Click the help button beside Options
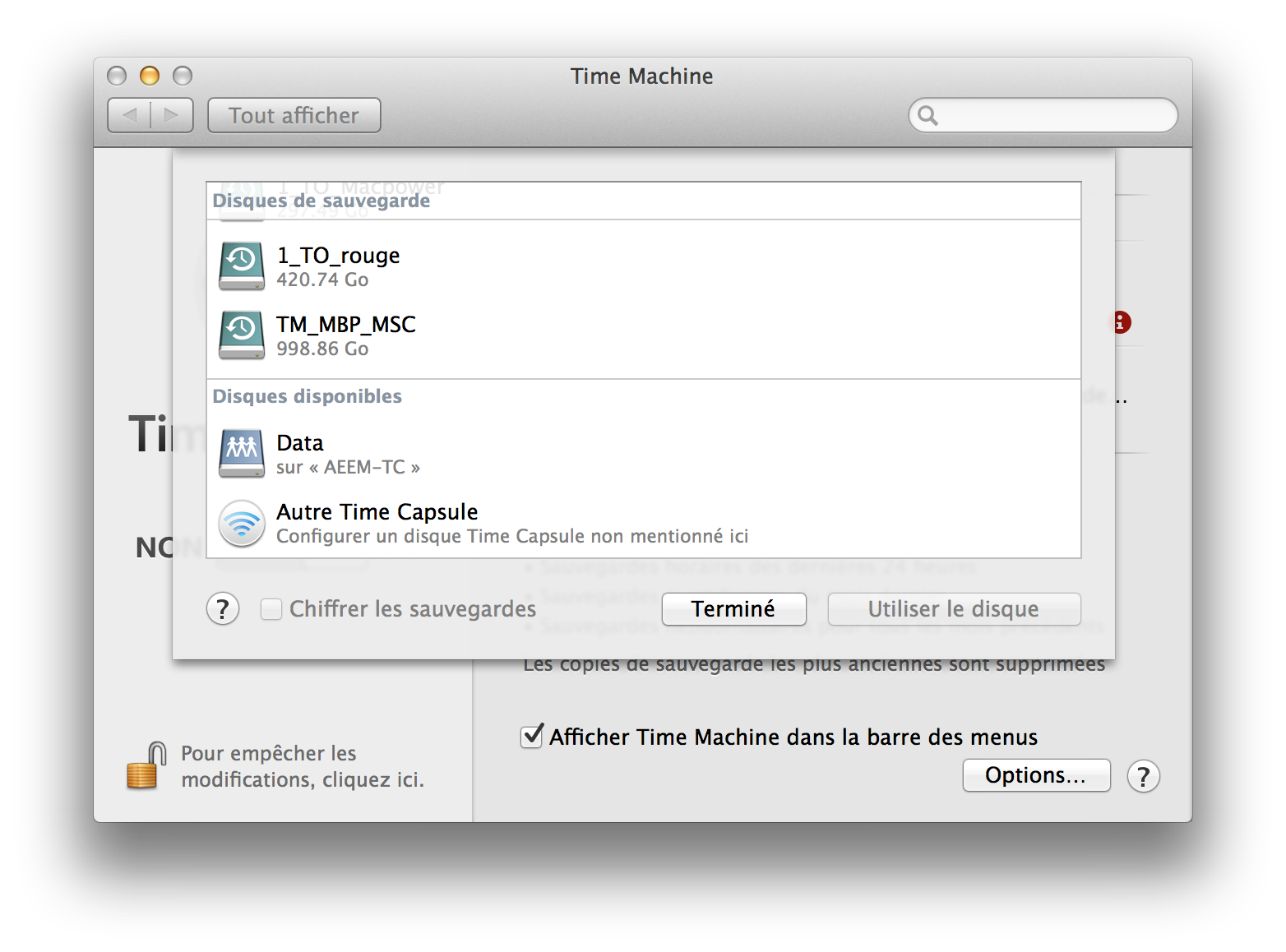Image resolution: width=1286 pixels, height=952 pixels. pyautogui.click(x=1143, y=776)
